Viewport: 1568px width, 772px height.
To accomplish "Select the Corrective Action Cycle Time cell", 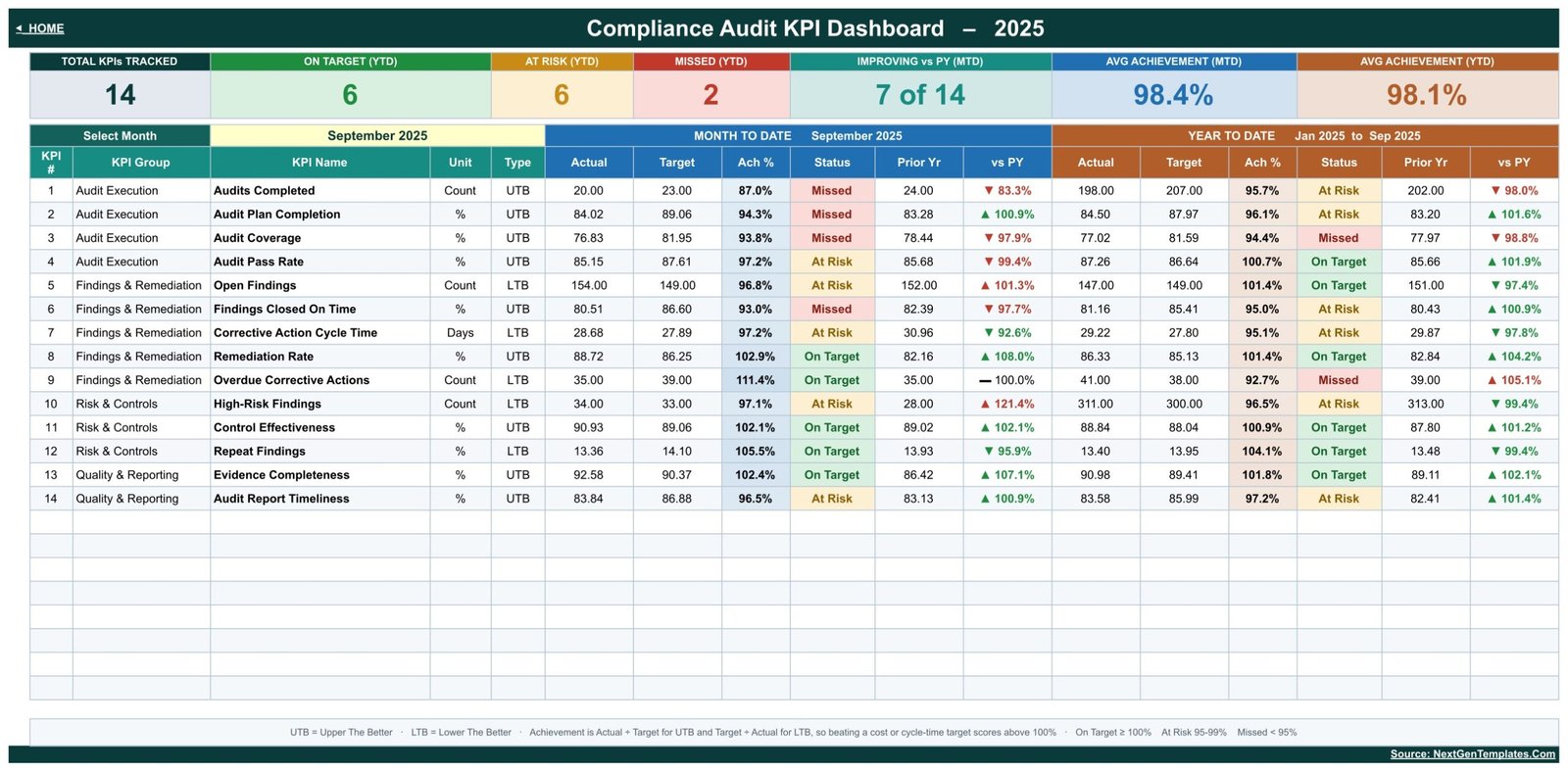I will point(319,332).
